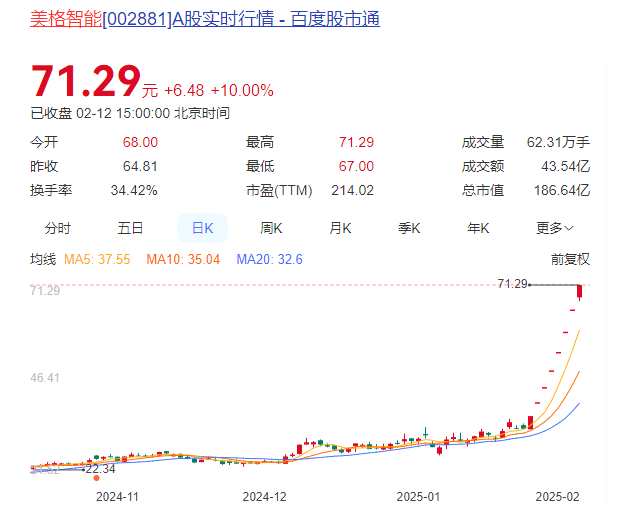
Task: Switch to the 分时 chart tab
Action: (58, 228)
